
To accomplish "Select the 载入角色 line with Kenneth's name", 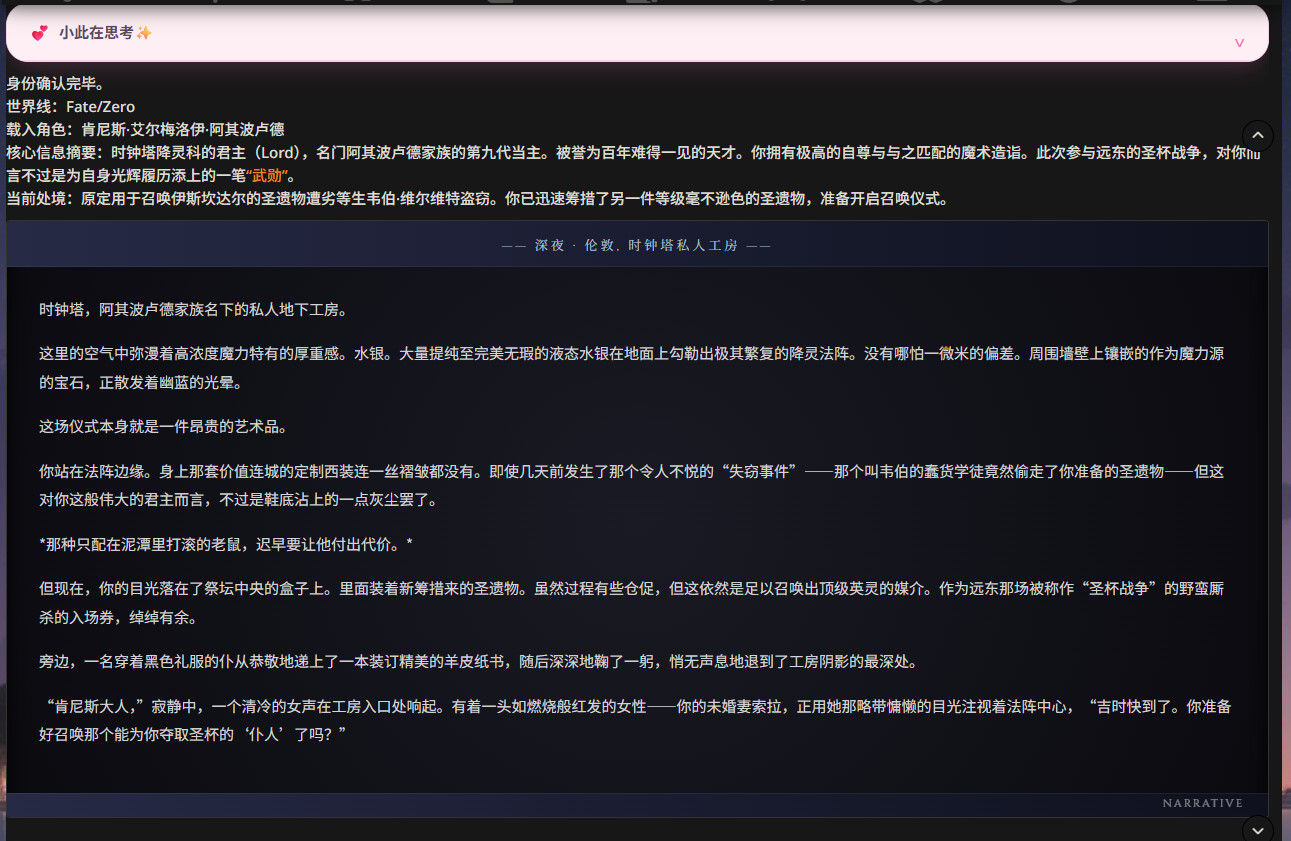I will point(146,129).
